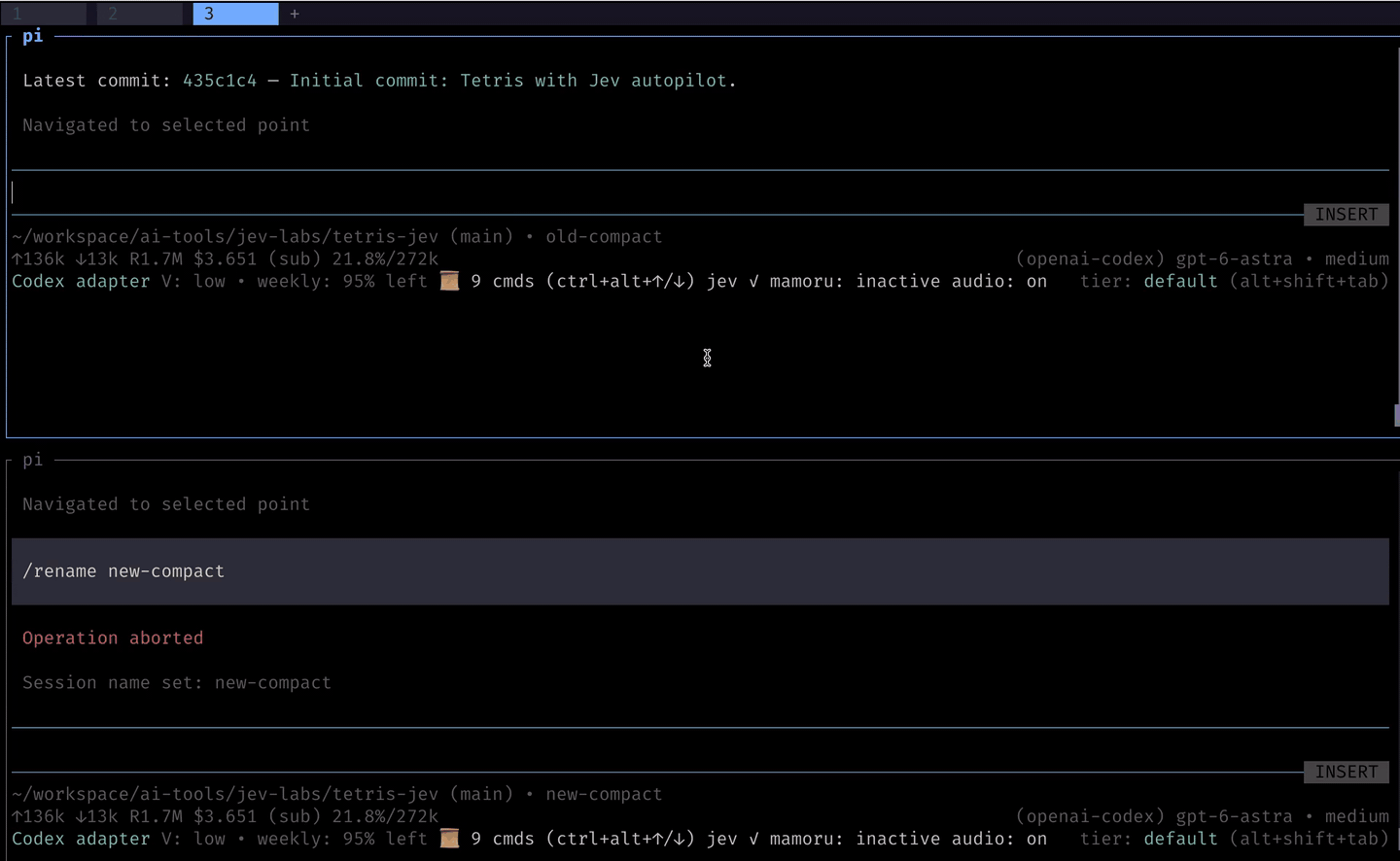1400x861 pixels.
Task: Click 'Codex adapter' label in lower pane
Action: (81, 840)
